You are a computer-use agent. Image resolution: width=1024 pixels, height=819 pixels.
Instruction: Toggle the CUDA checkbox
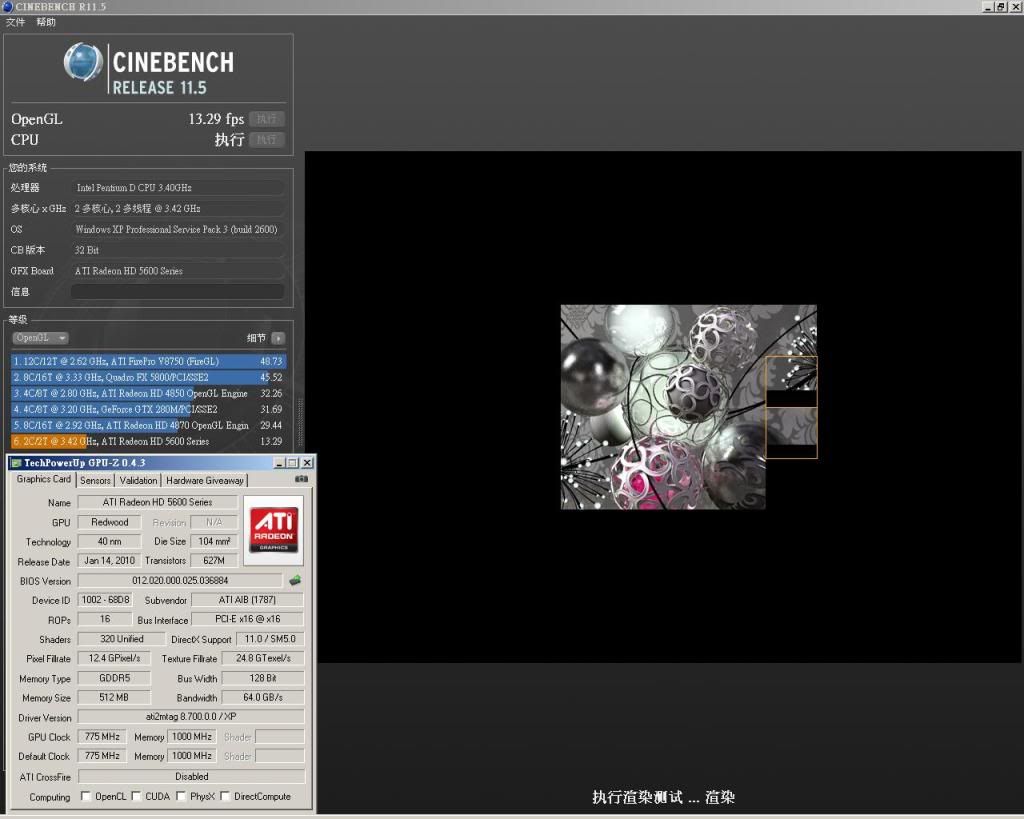tap(136, 797)
